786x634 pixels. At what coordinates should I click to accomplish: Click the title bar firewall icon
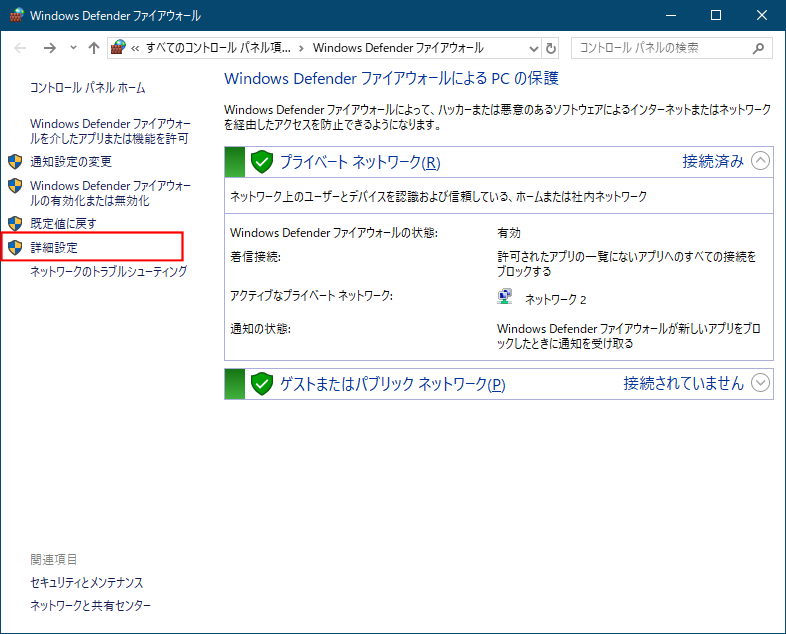(17, 15)
